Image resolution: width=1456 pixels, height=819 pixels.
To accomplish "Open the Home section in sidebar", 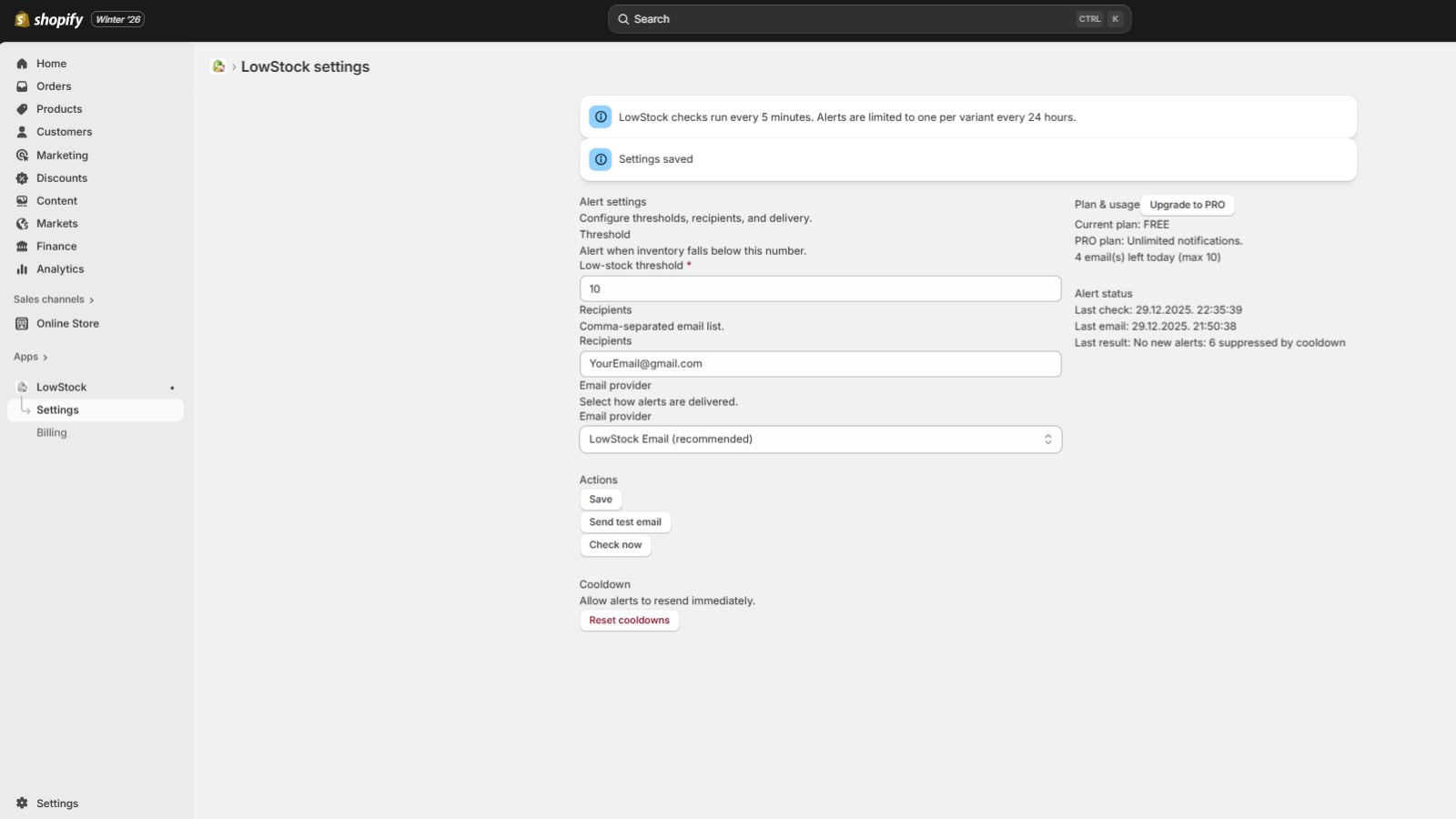I will [52, 63].
